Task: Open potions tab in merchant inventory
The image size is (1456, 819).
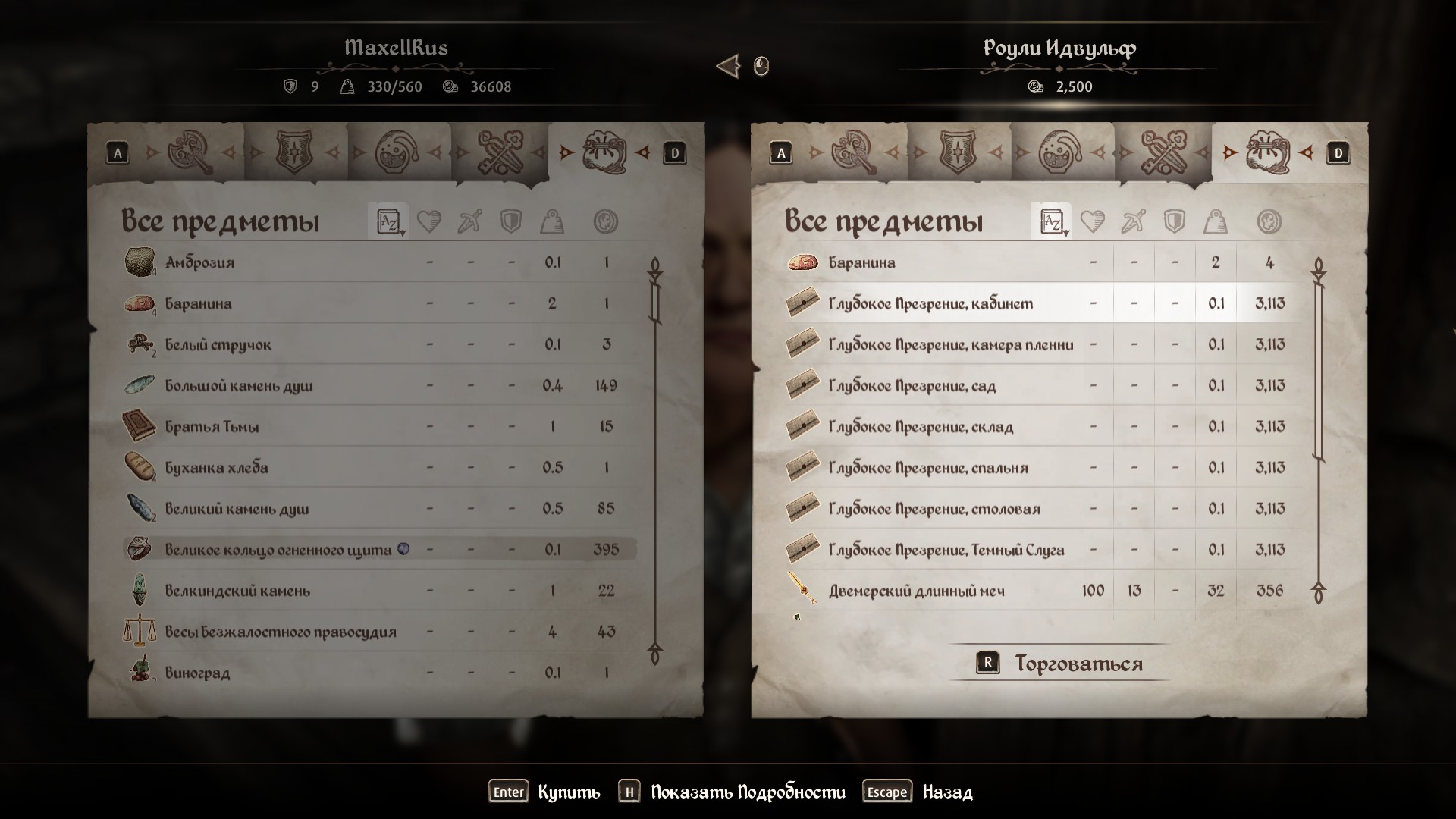Action: 1061,153
